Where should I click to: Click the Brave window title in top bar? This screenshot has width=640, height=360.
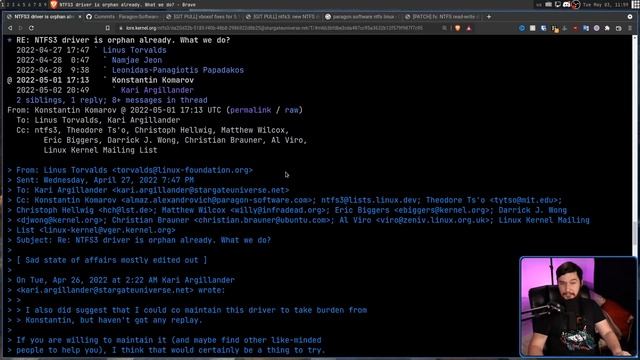127,4
